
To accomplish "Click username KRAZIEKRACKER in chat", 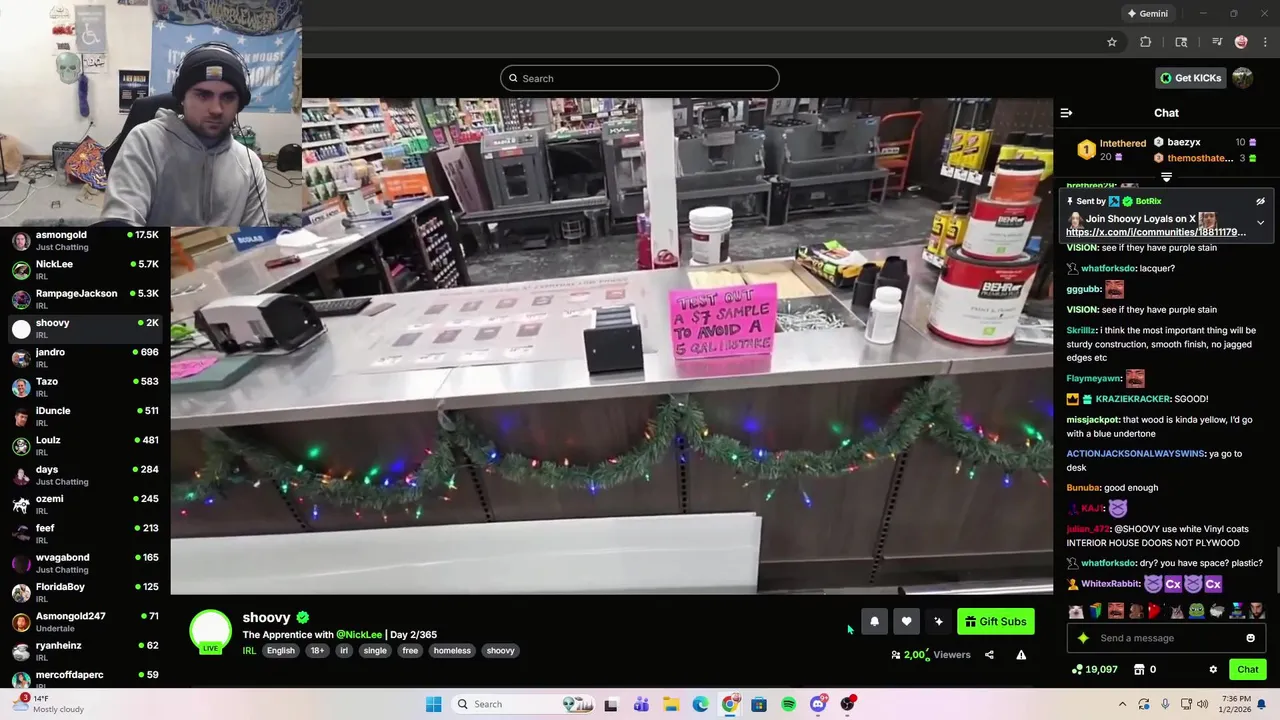I will (x=1133, y=399).
